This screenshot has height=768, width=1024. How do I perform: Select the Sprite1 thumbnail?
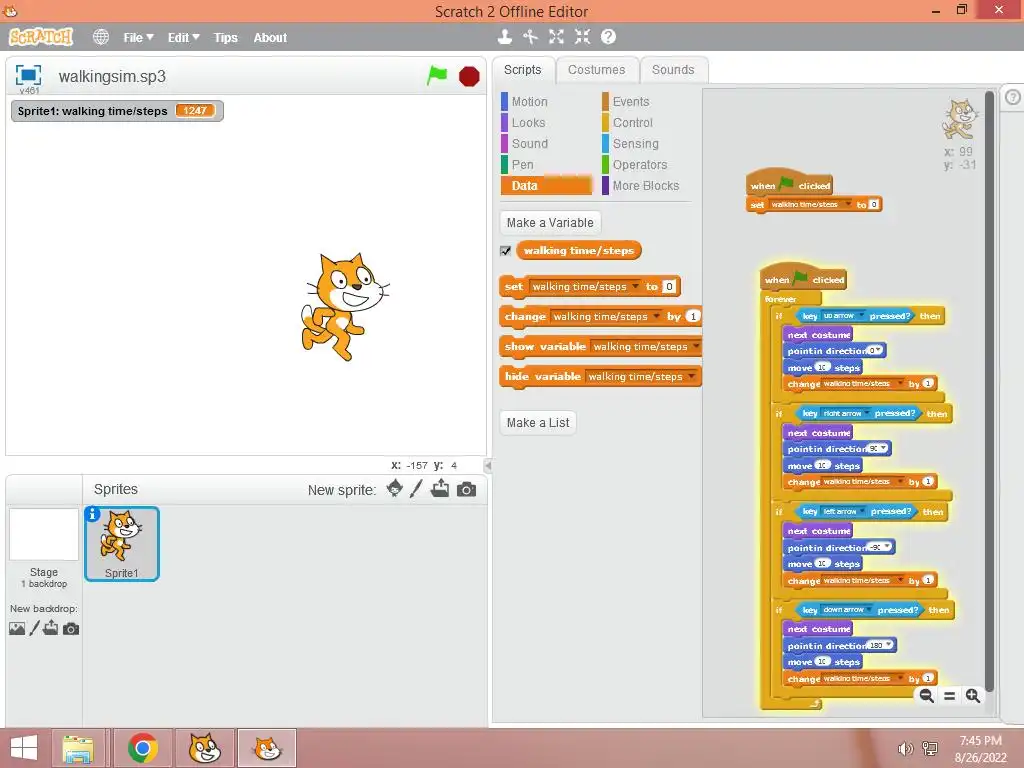pyautogui.click(x=121, y=543)
